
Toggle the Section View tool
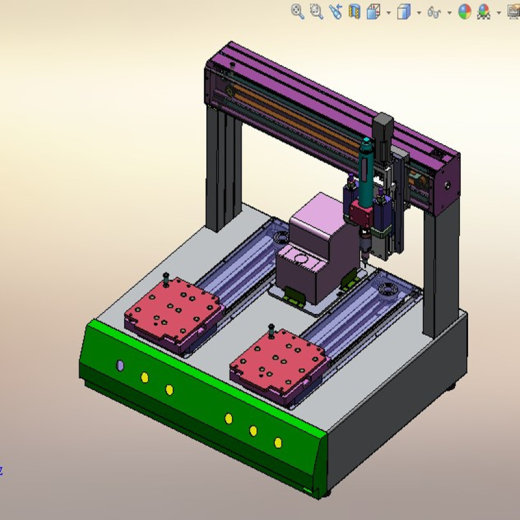355,12
